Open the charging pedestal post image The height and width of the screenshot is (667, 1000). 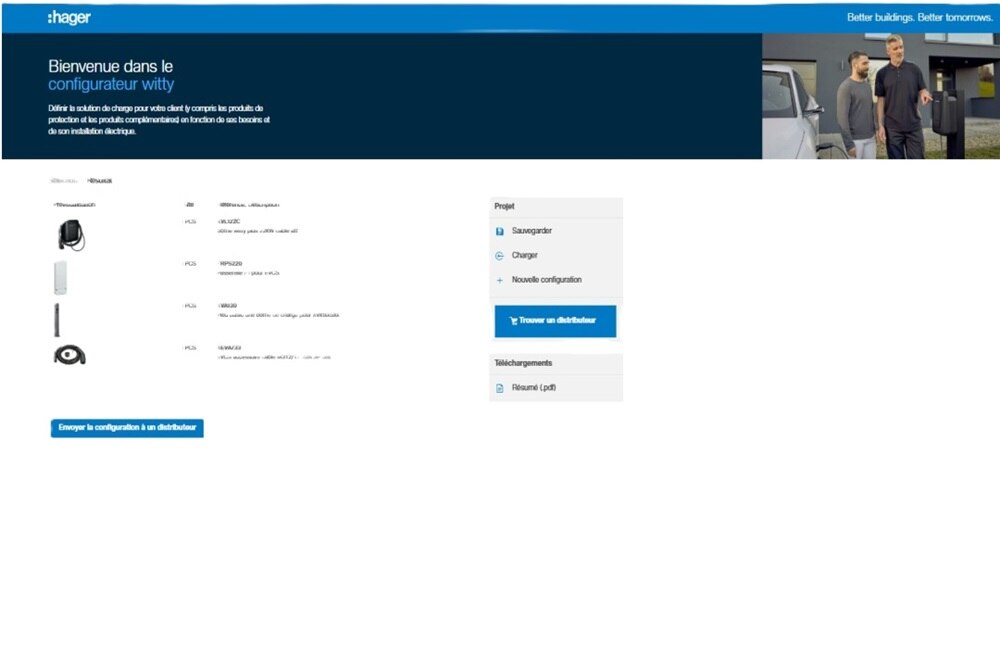57,320
